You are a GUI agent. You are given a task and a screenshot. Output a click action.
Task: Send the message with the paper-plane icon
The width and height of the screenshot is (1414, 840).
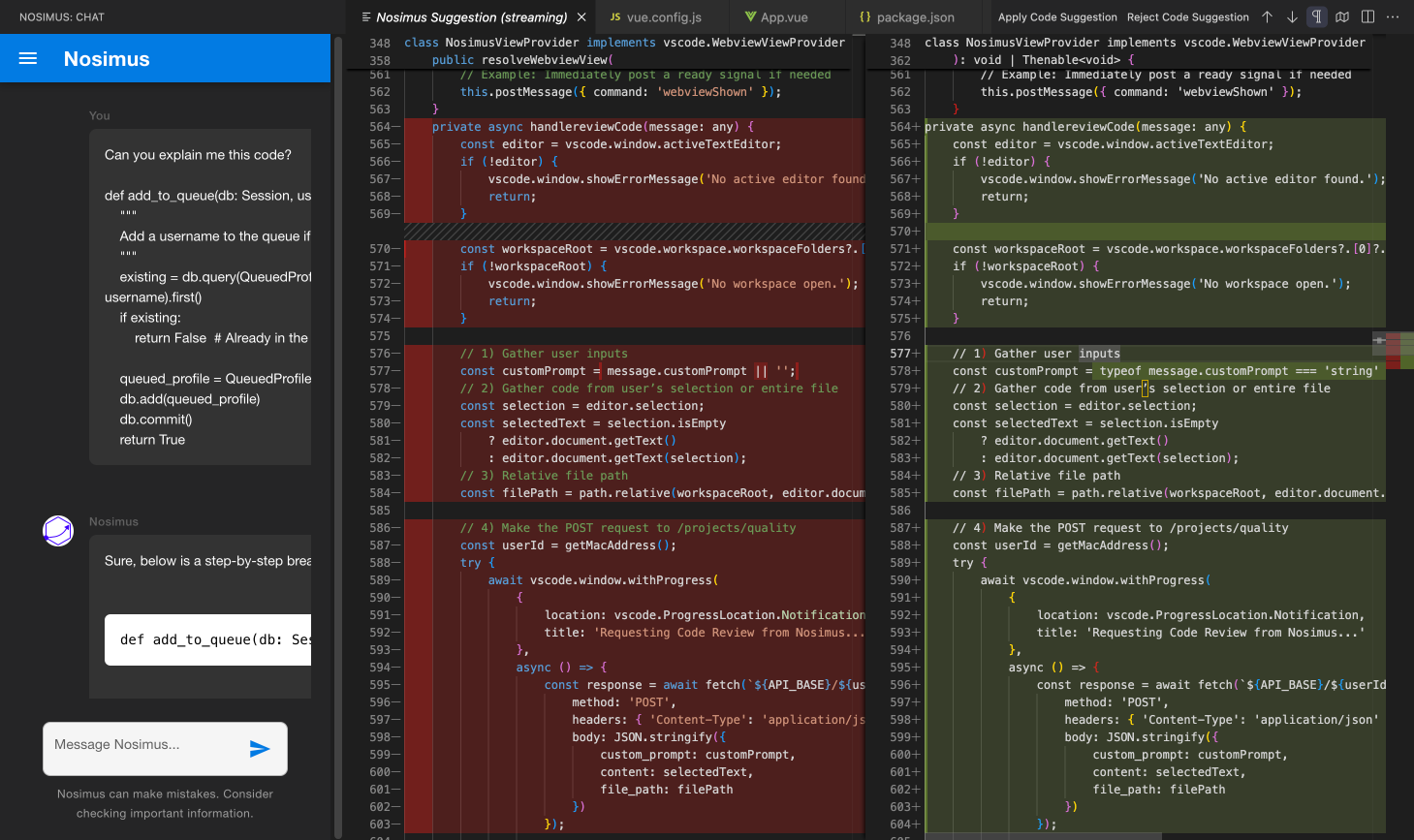click(x=260, y=748)
